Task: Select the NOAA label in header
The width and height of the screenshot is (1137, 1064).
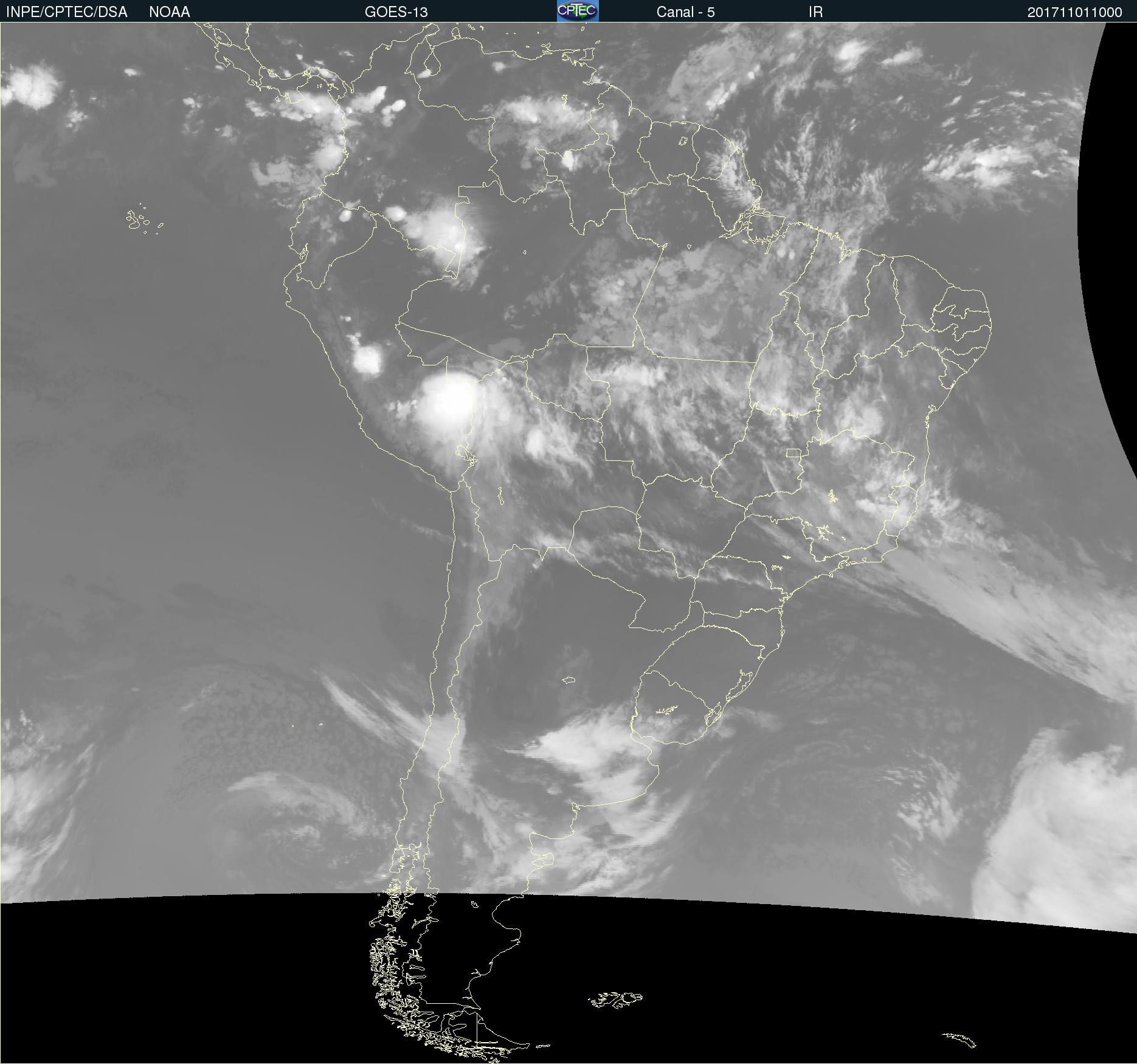Action: click(x=170, y=12)
